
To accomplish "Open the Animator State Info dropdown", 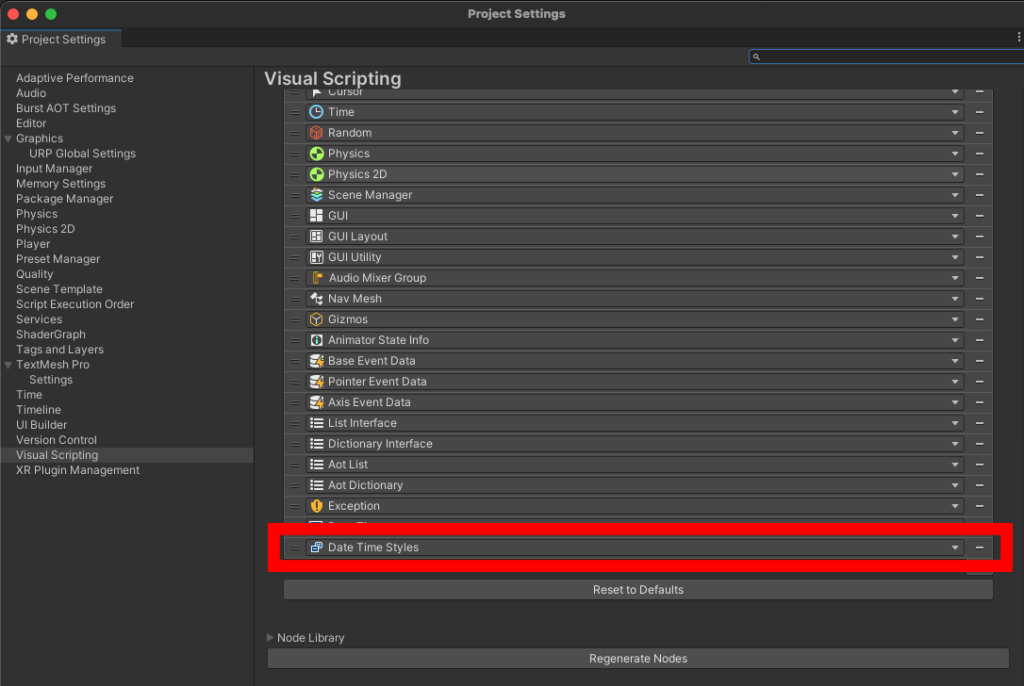I will coord(955,341).
